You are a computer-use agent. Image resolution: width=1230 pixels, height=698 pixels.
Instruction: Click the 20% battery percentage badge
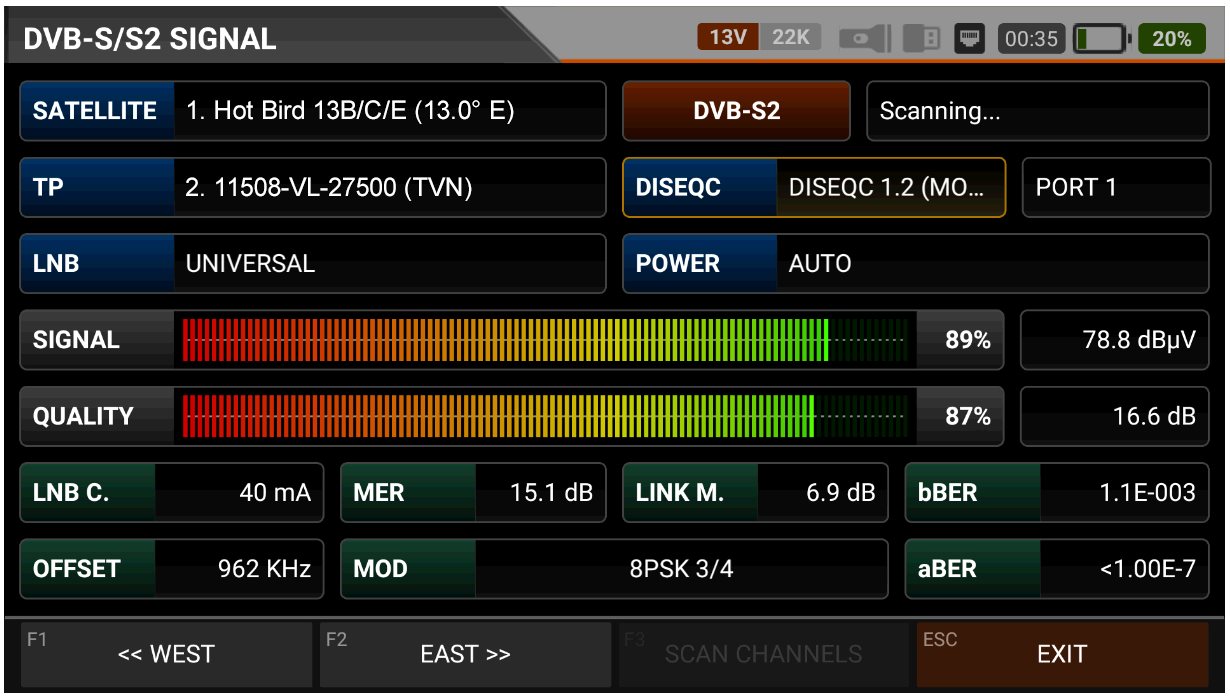pos(1171,39)
